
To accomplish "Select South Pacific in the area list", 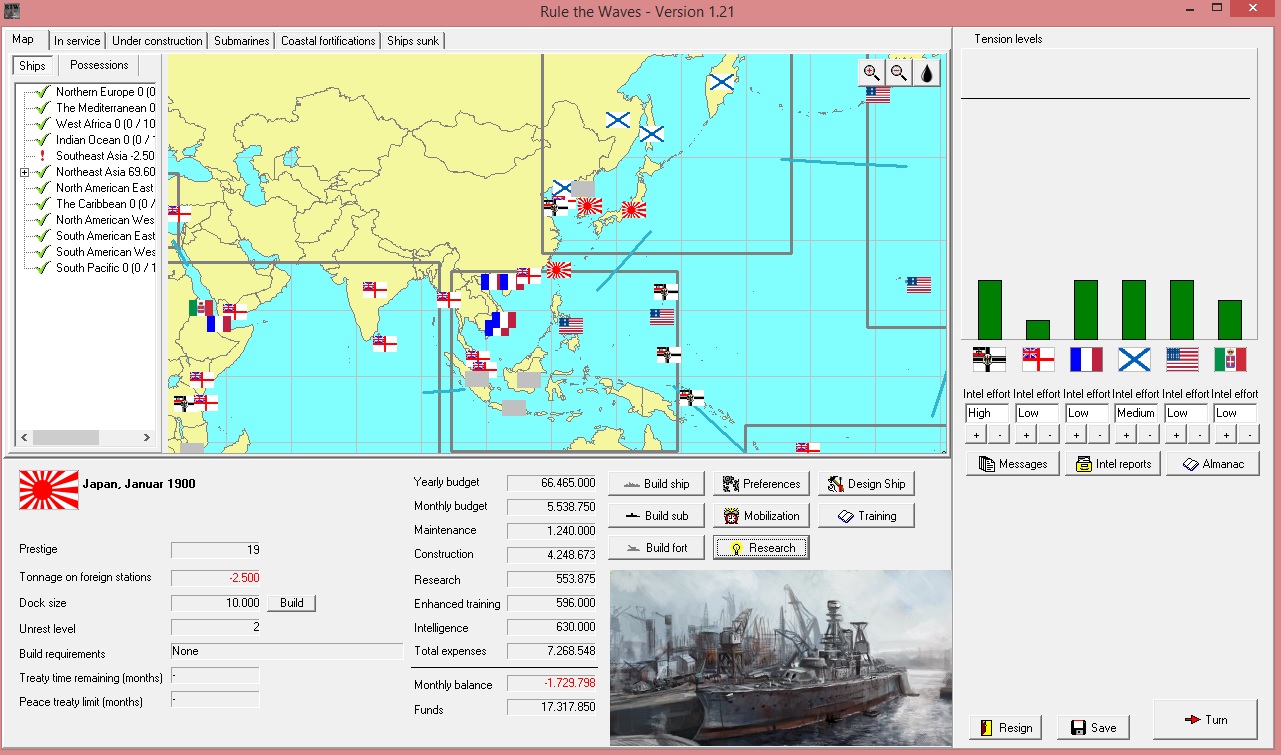I will coord(105,268).
